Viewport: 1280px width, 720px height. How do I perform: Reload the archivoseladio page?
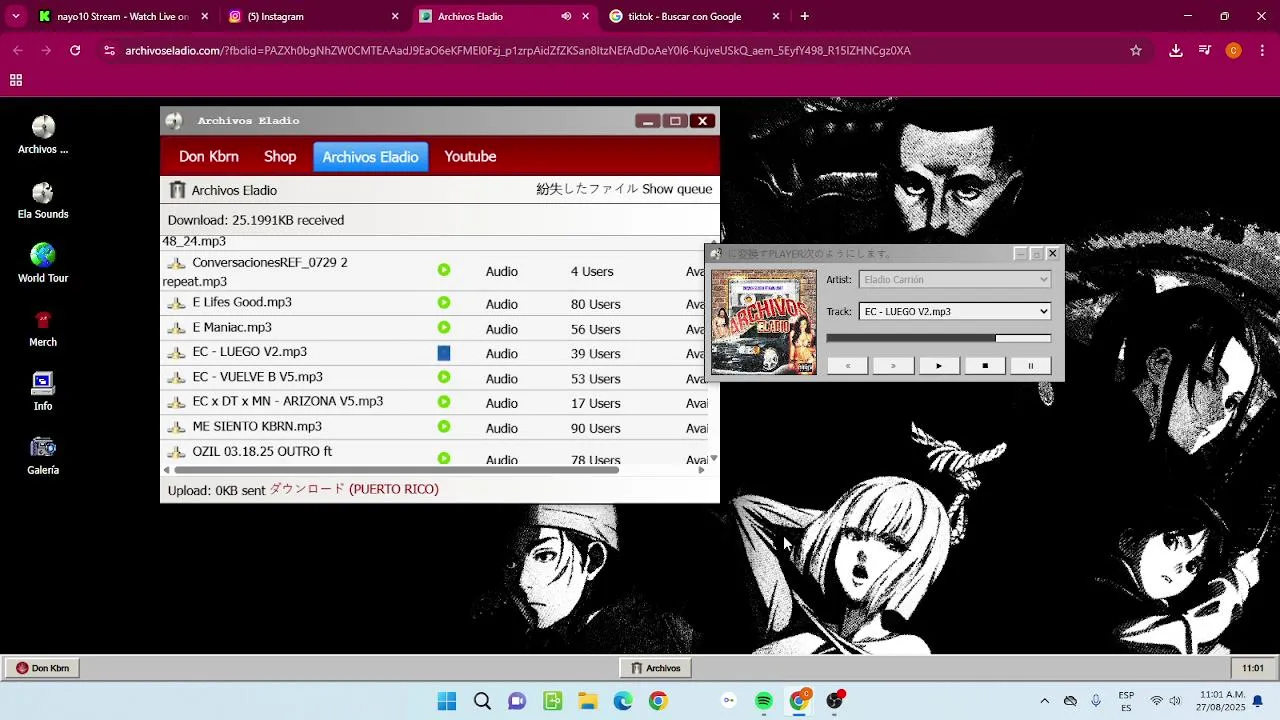[75, 50]
